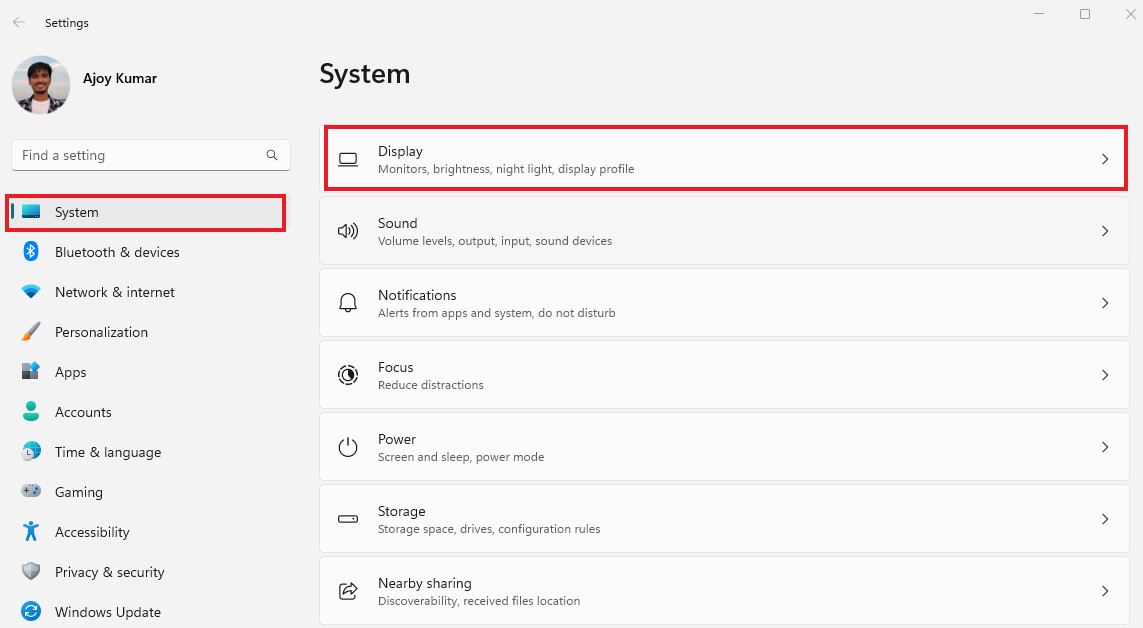Click the Bluetooth icon in the sidebar

tap(31, 252)
